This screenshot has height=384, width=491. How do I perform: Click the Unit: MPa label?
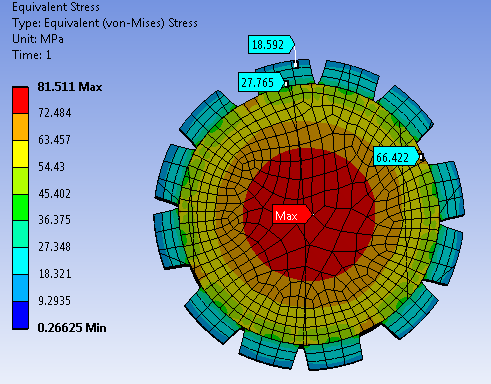coord(38,39)
